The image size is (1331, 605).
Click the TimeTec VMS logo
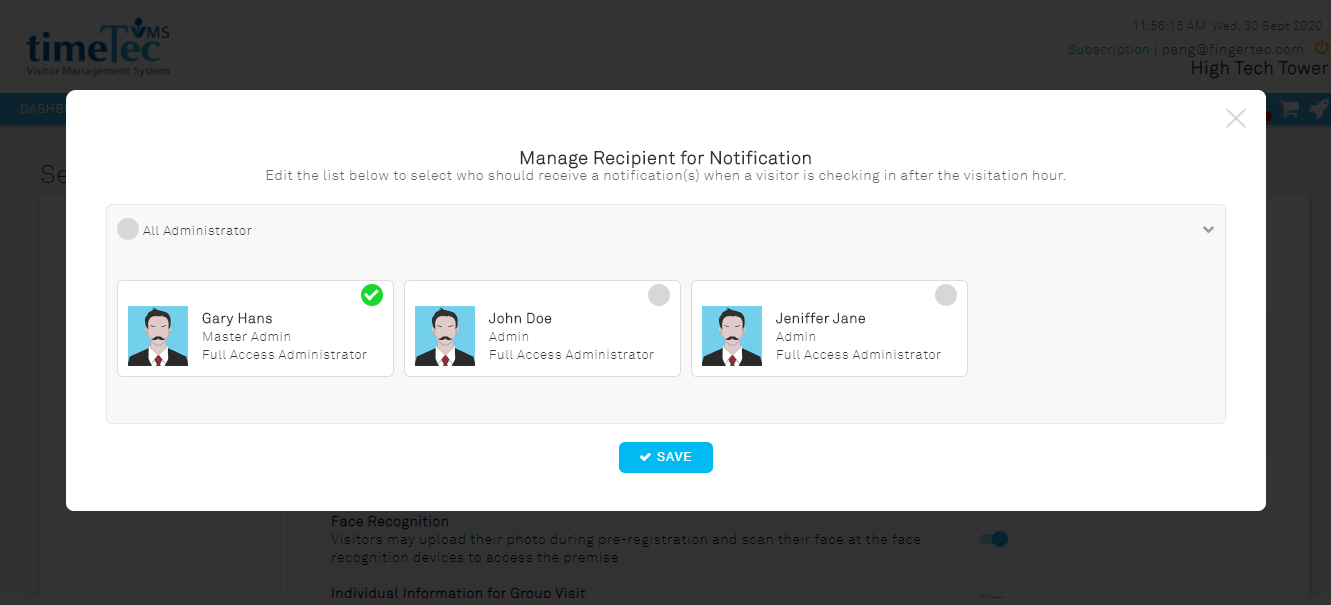(98, 49)
